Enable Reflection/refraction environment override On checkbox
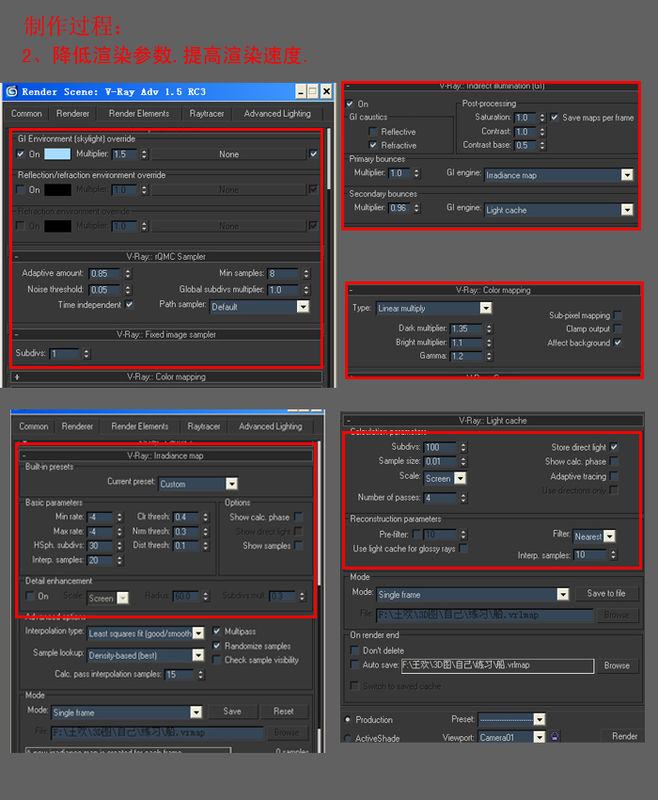The width and height of the screenshot is (658, 800). 20,190
